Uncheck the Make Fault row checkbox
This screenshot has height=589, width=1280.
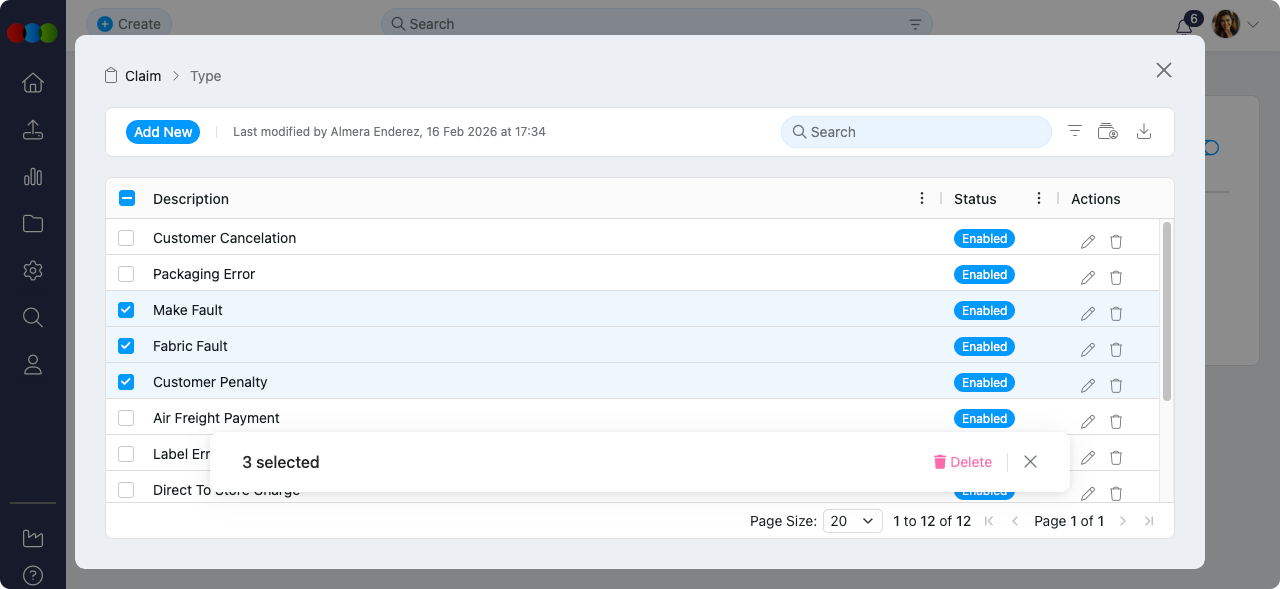[x=126, y=309]
